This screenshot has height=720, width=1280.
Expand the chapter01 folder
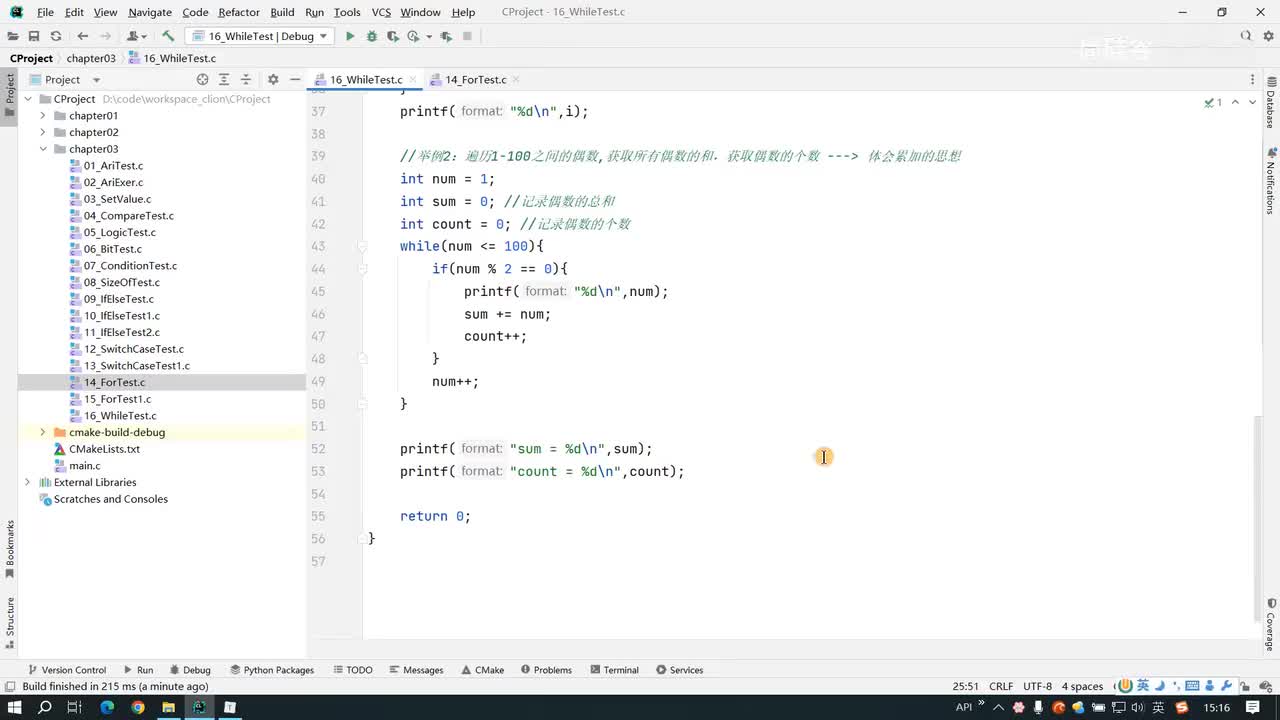tap(43, 116)
